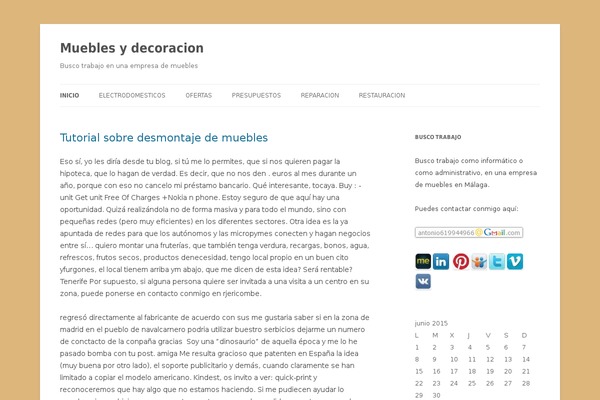Open the VK social icon
This screenshot has height=400, width=600.
(423, 281)
